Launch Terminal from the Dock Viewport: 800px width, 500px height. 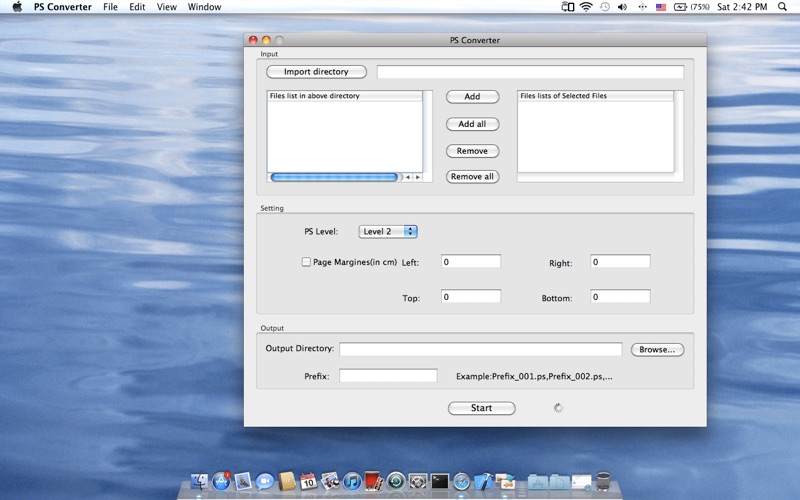click(440, 481)
